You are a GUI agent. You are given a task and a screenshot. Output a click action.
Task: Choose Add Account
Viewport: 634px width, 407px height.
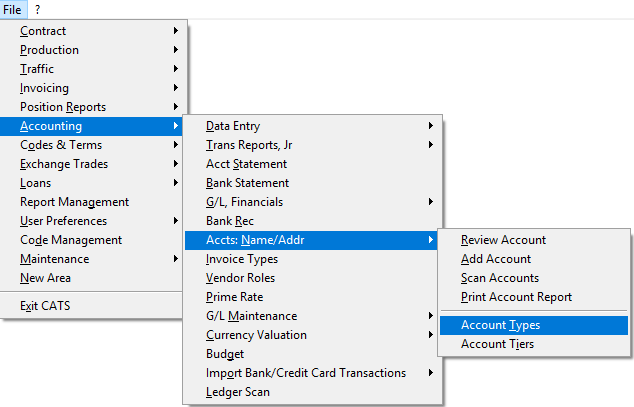coord(534,259)
